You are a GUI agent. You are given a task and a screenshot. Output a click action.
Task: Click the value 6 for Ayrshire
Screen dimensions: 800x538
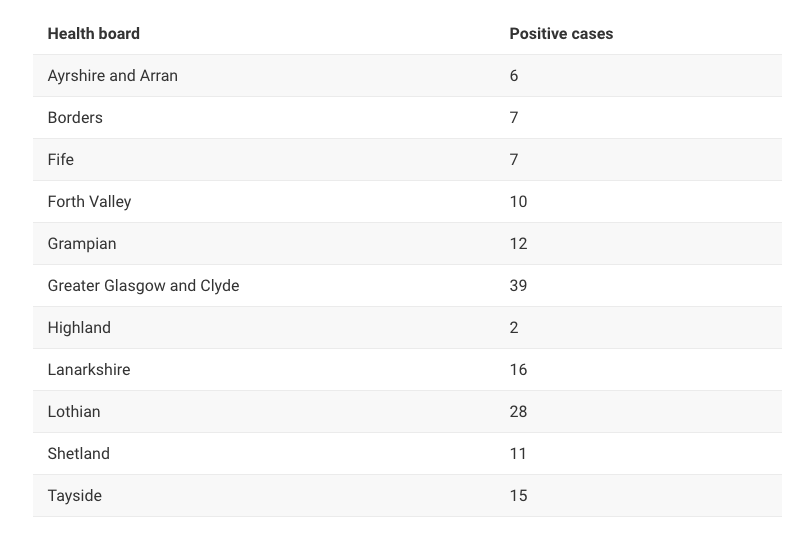click(514, 76)
